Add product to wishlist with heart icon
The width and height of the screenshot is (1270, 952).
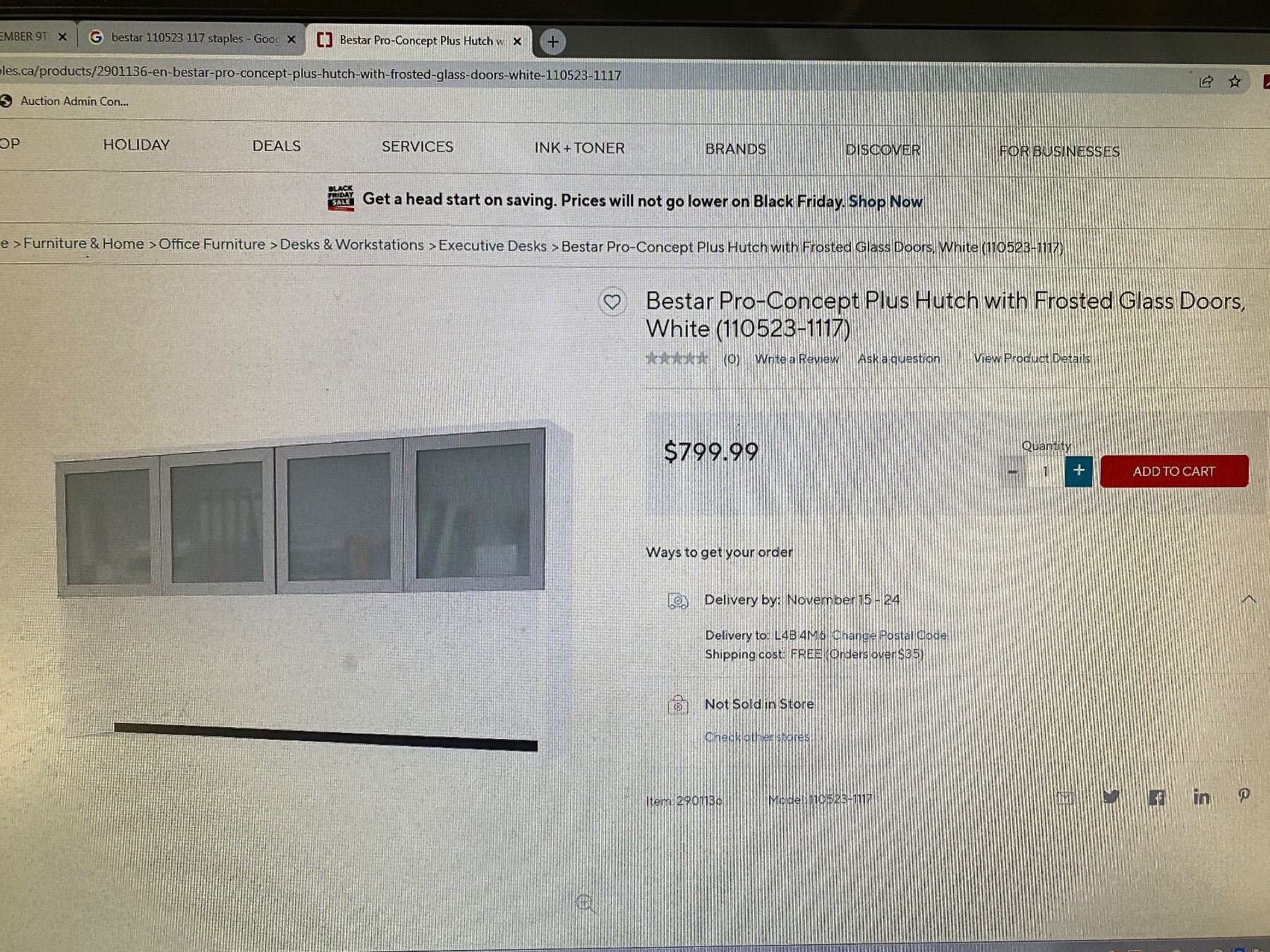tap(612, 302)
